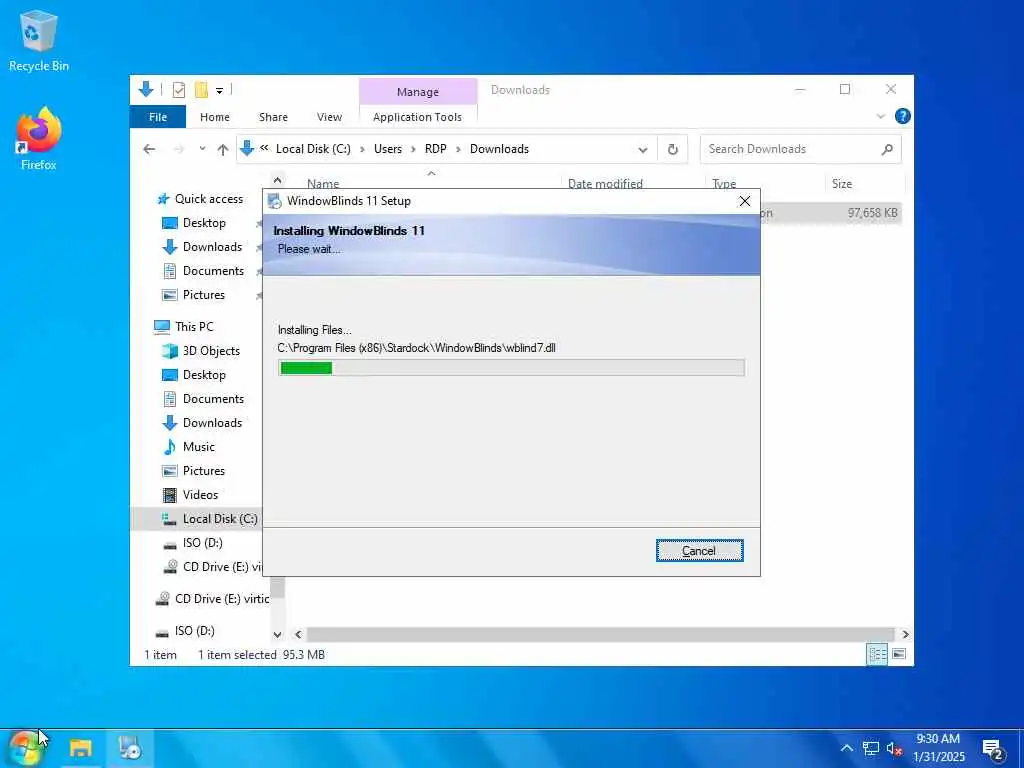Click the muted volume tray icon

(894, 748)
